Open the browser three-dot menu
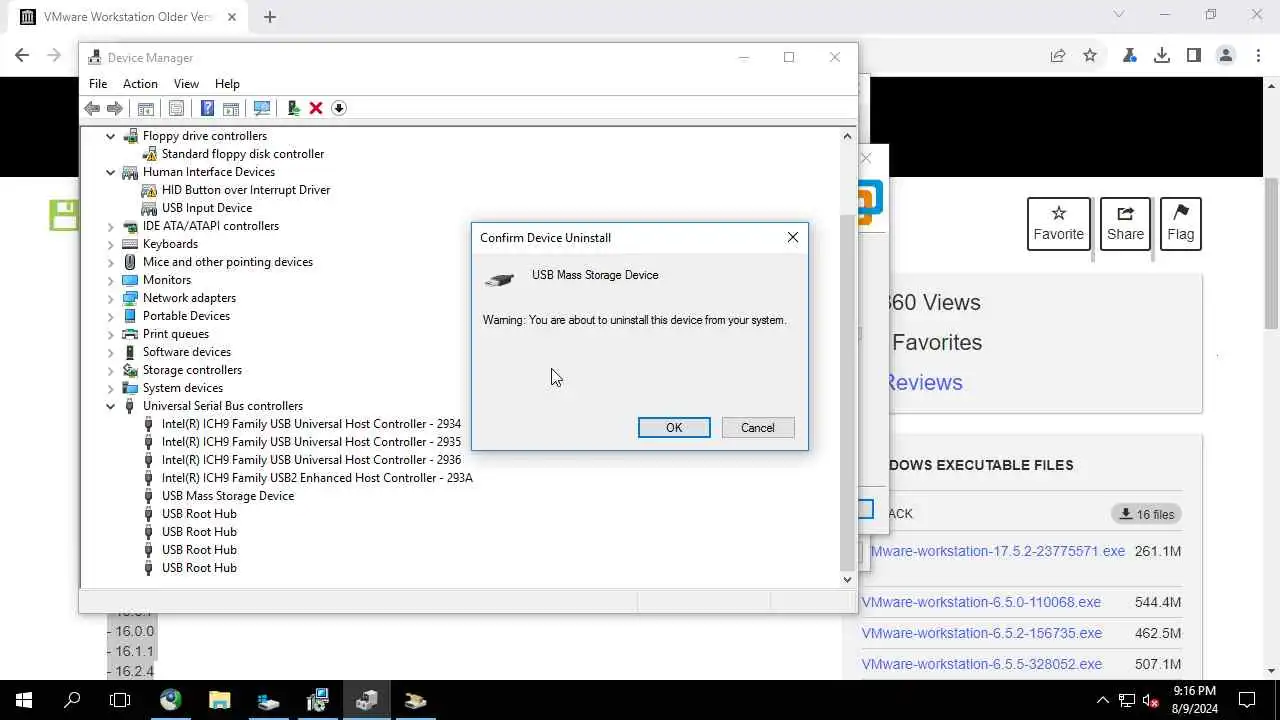This screenshot has height=720, width=1280. click(1258, 56)
